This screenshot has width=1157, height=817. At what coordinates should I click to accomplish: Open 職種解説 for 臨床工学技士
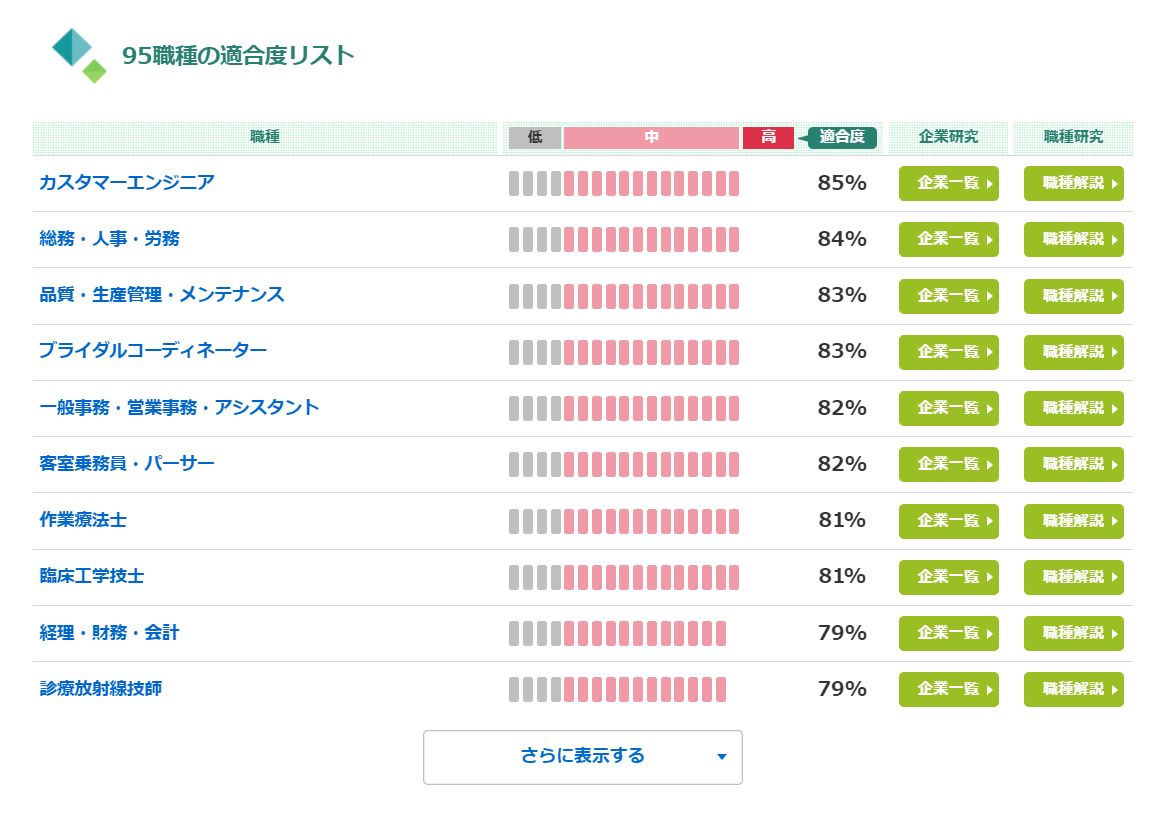pos(1073,577)
